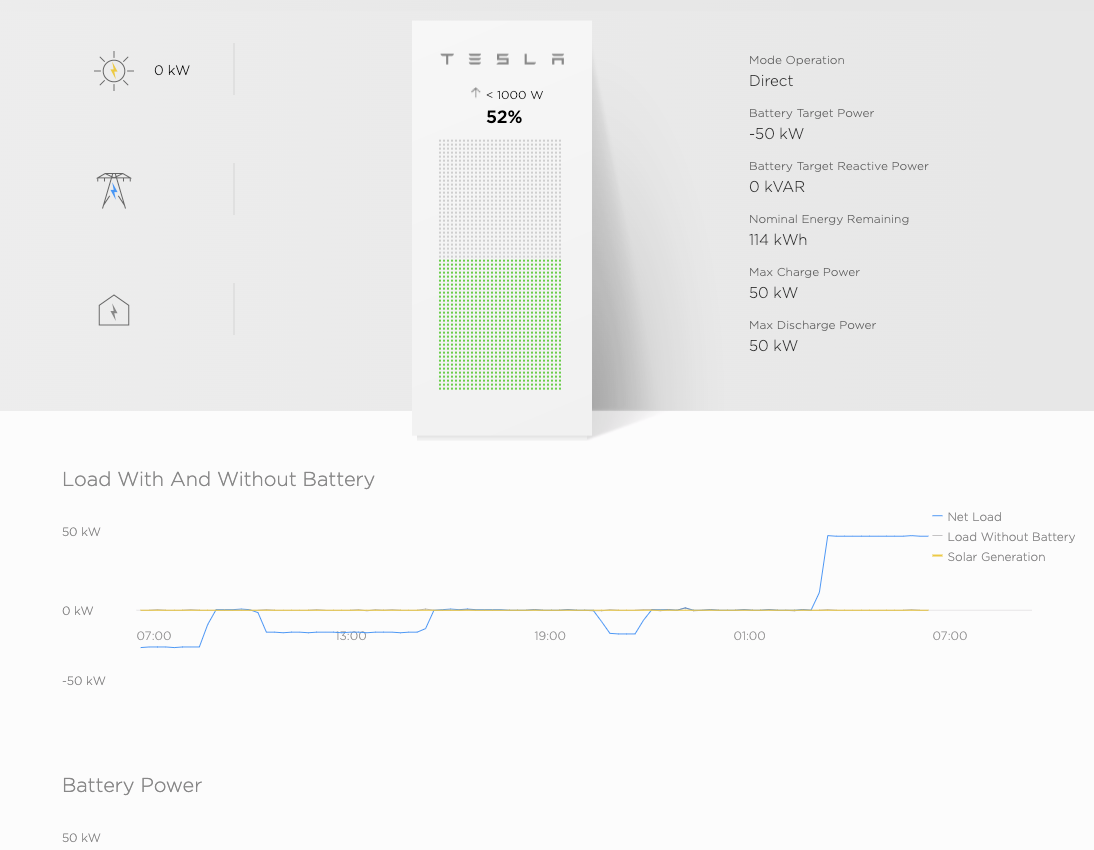The width and height of the screenshot is (1094, 850).
Task: Click the 52% battery charge label
Action: pyautogui.click(x=504, y=117)
